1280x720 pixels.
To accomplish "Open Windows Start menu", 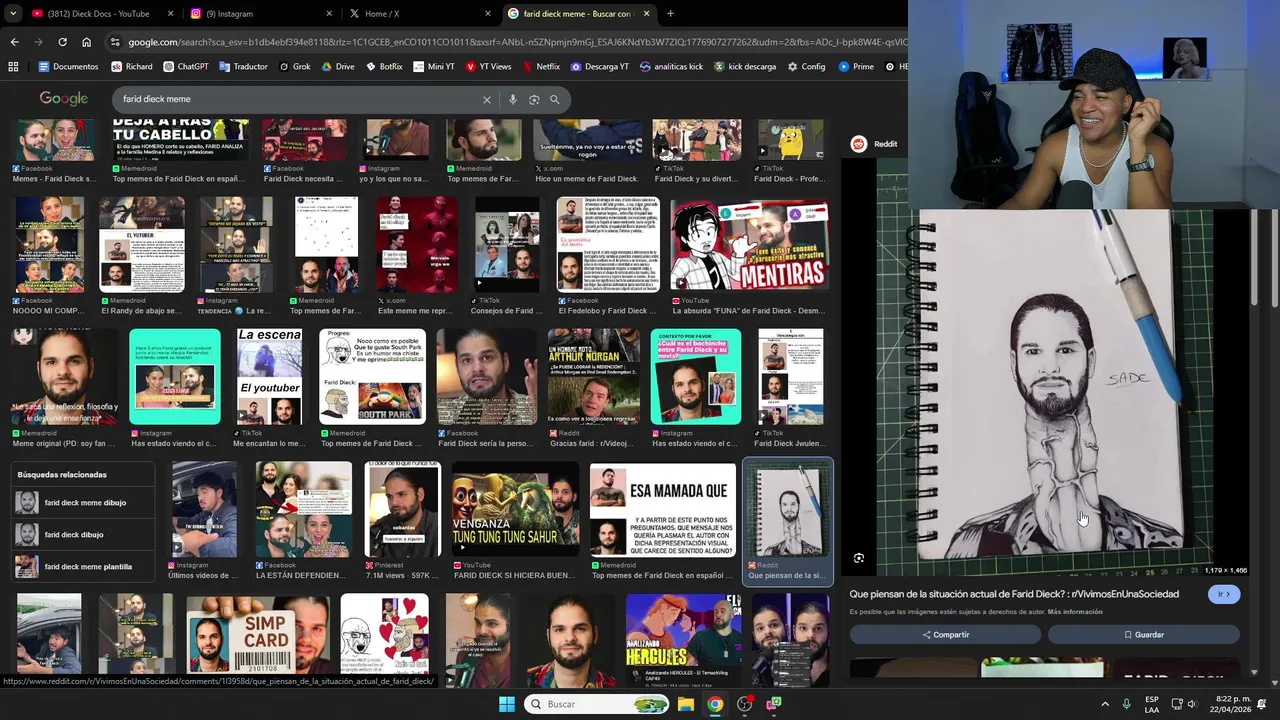I will coord(507,704).
